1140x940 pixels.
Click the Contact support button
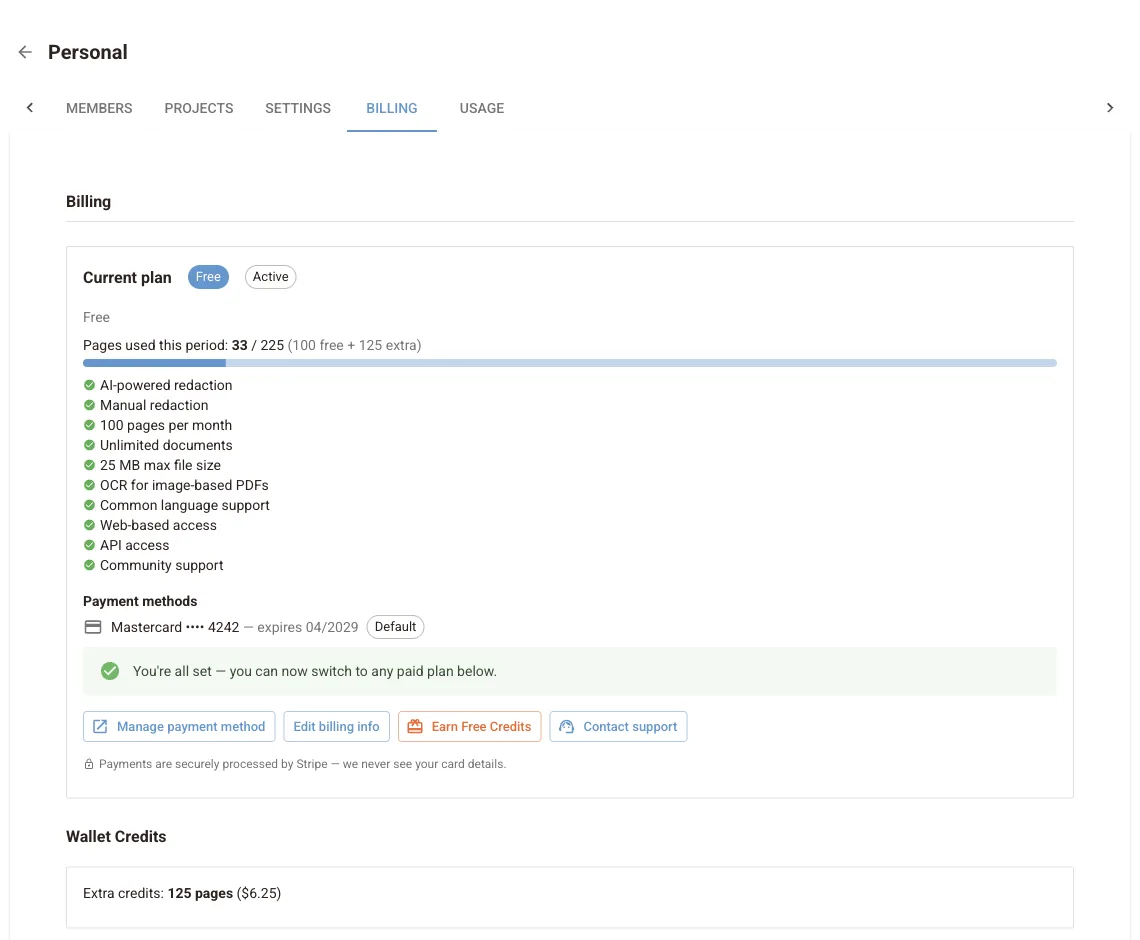point(618,726)
